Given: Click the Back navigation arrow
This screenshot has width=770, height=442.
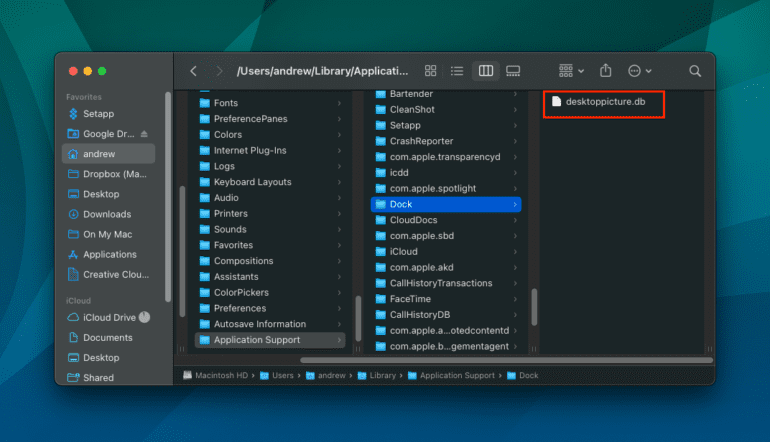Looking at the screenshot, I should tap(193, 71).
